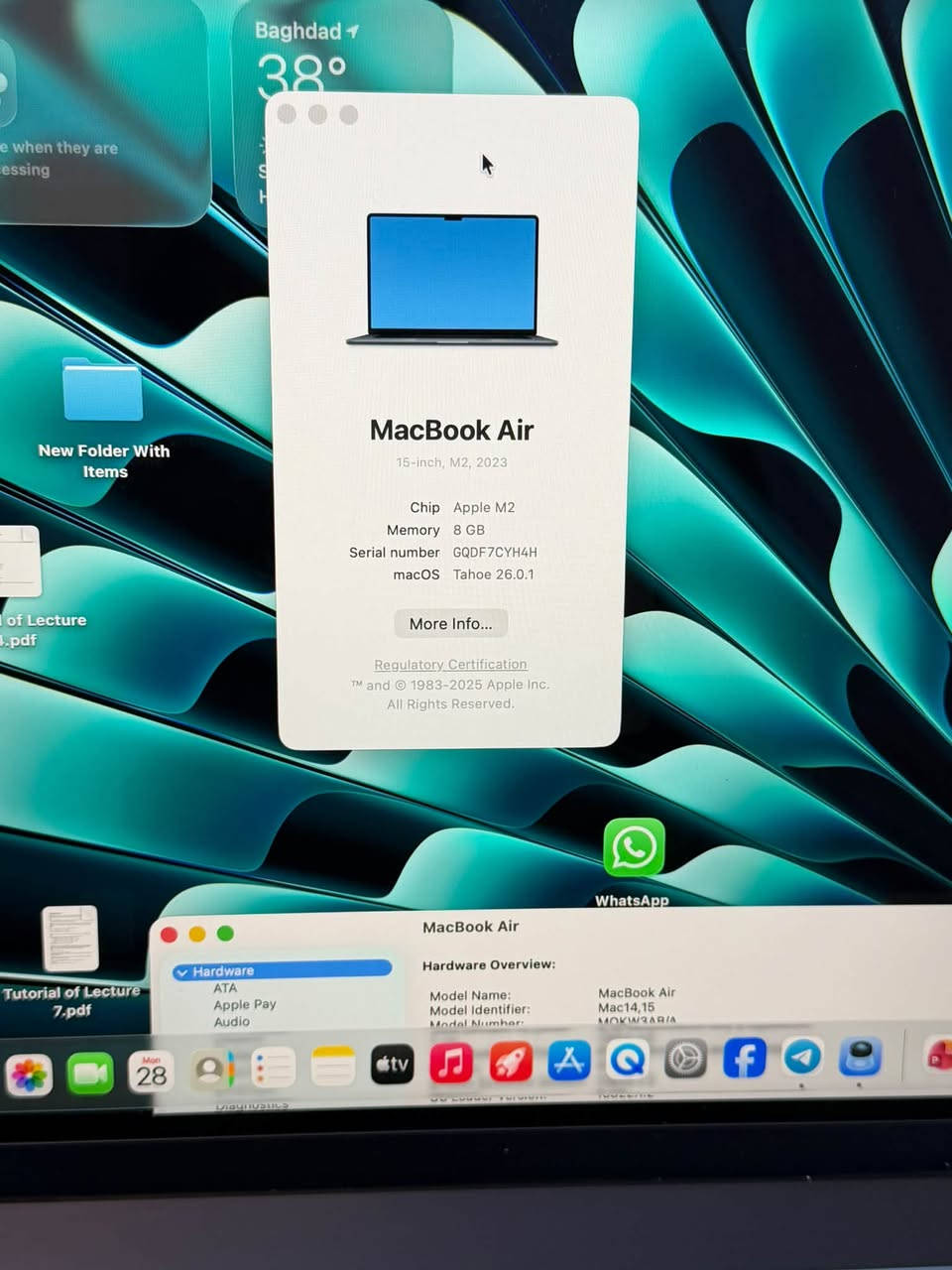Viewport: 952px width, 1270px height.
Task: Open the WhatsApp desktop icon
Action: pyautogui.click(x=634, y=848)
